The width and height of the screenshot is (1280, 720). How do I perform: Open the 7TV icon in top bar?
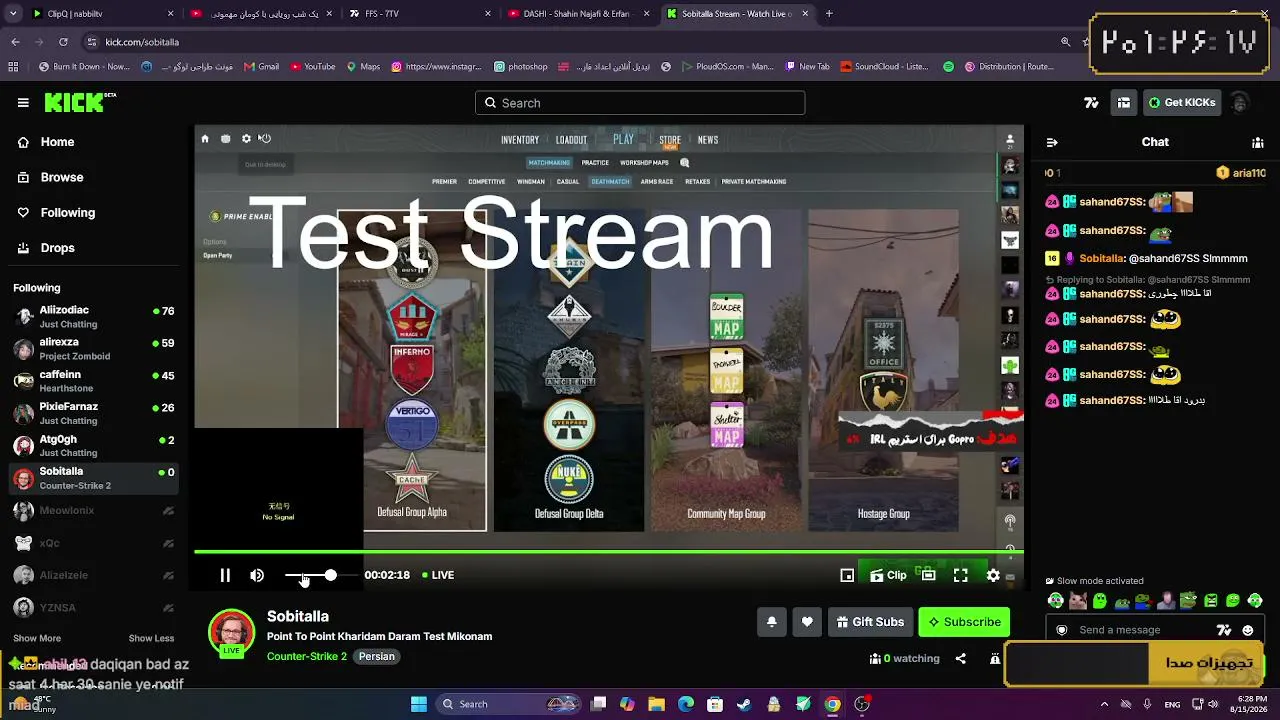(1091, 103)
